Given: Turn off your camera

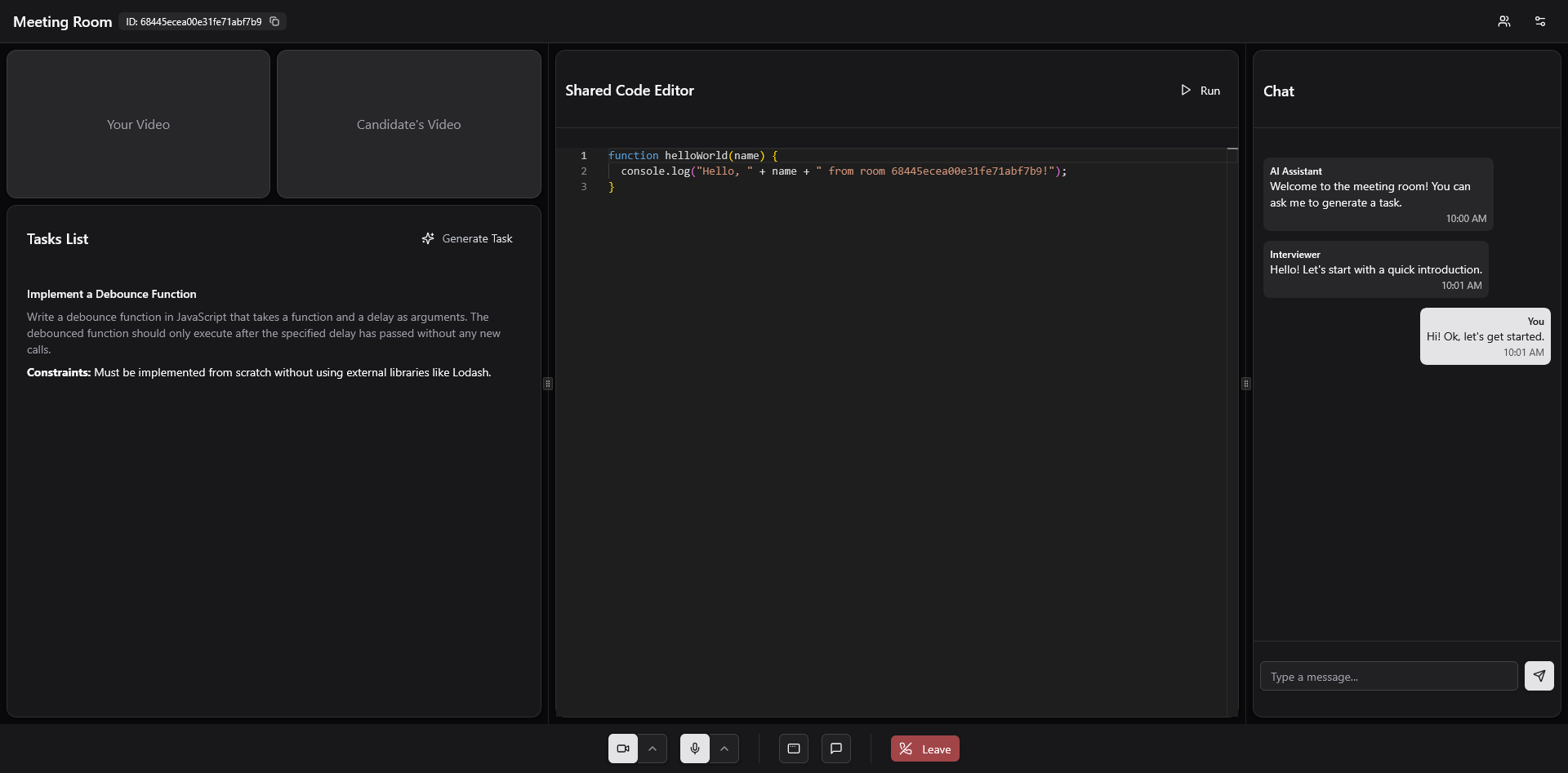Looking at the screenshot, I should [x=621, y=748].
